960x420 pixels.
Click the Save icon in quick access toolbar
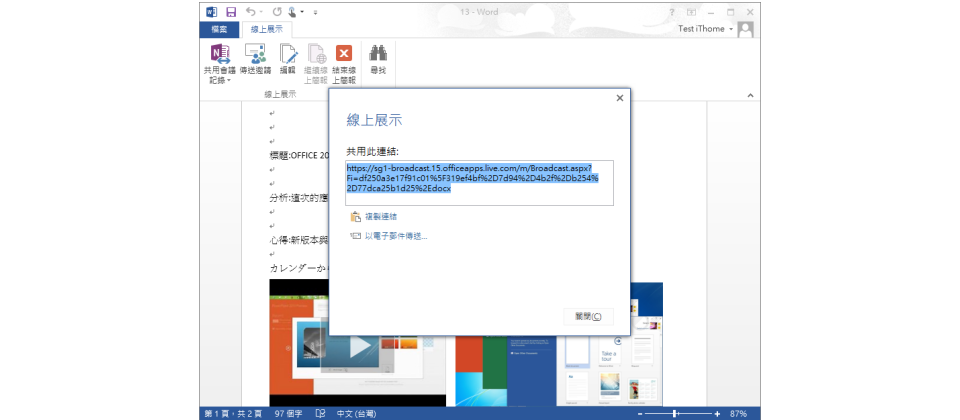click(x=231, y=12)
